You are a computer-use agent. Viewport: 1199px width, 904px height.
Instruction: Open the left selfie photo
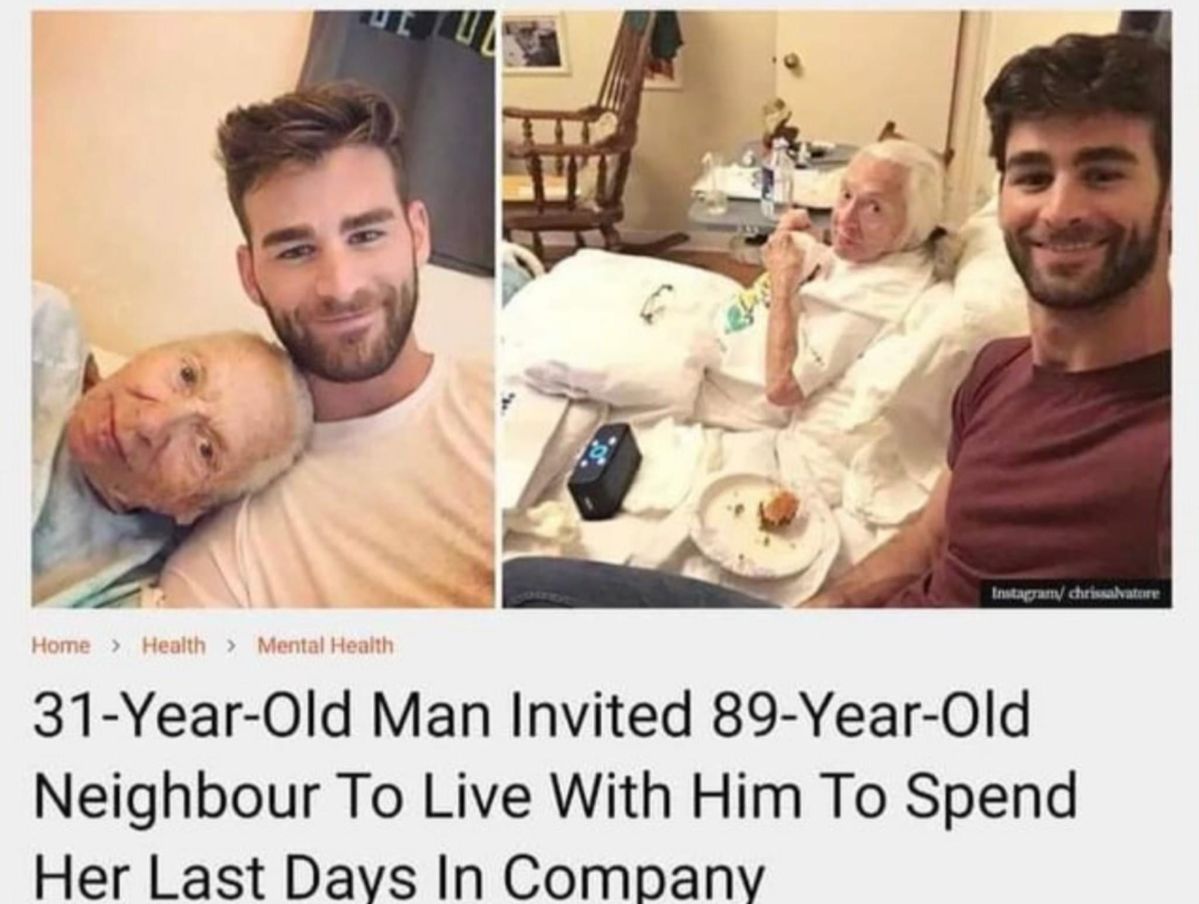[x=263, y=309]
